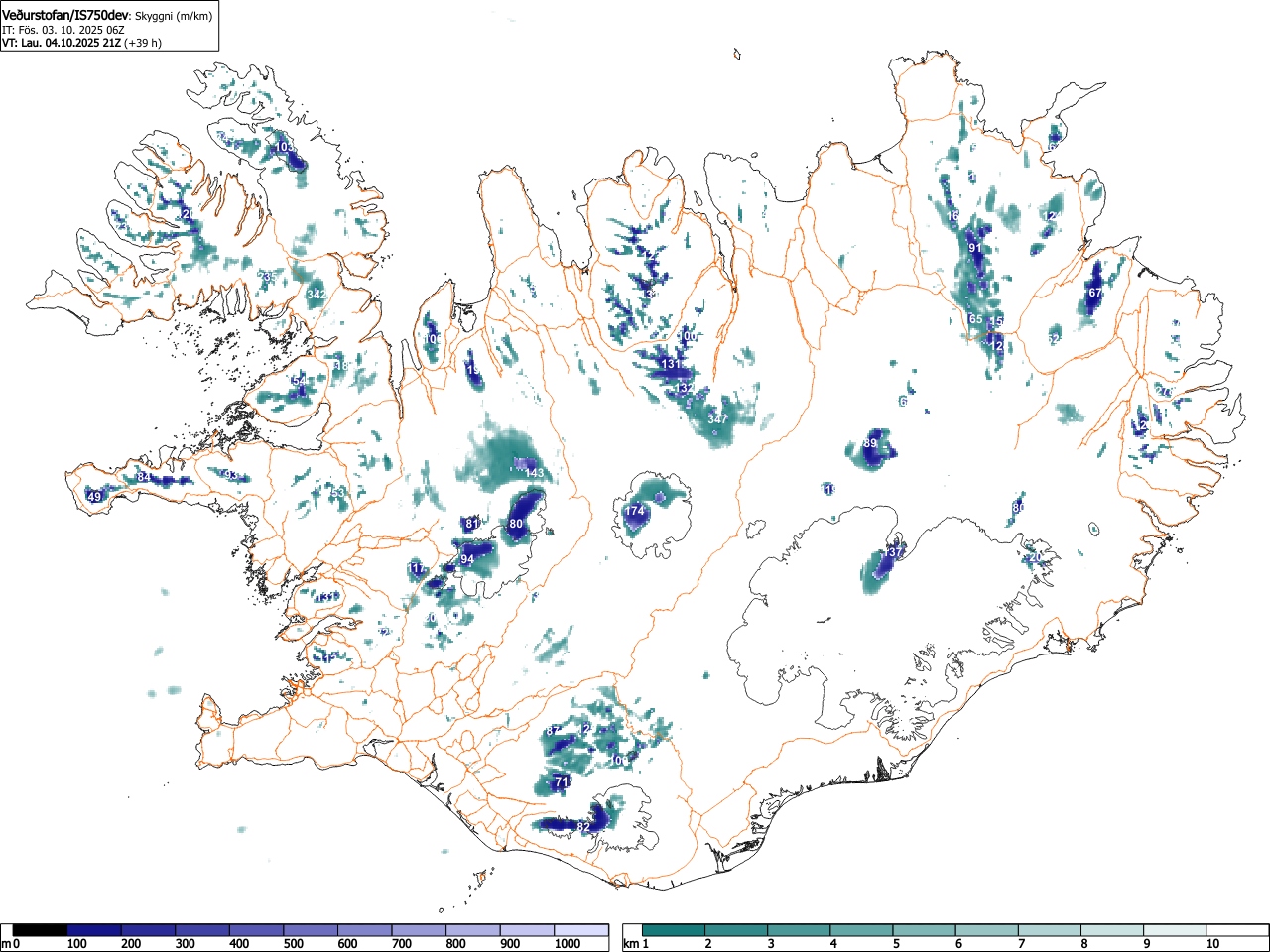The height and width of the screenshot is (952, 1270).
Task: Click the "900" tick on the meter scale
Action: click(510, 944)
